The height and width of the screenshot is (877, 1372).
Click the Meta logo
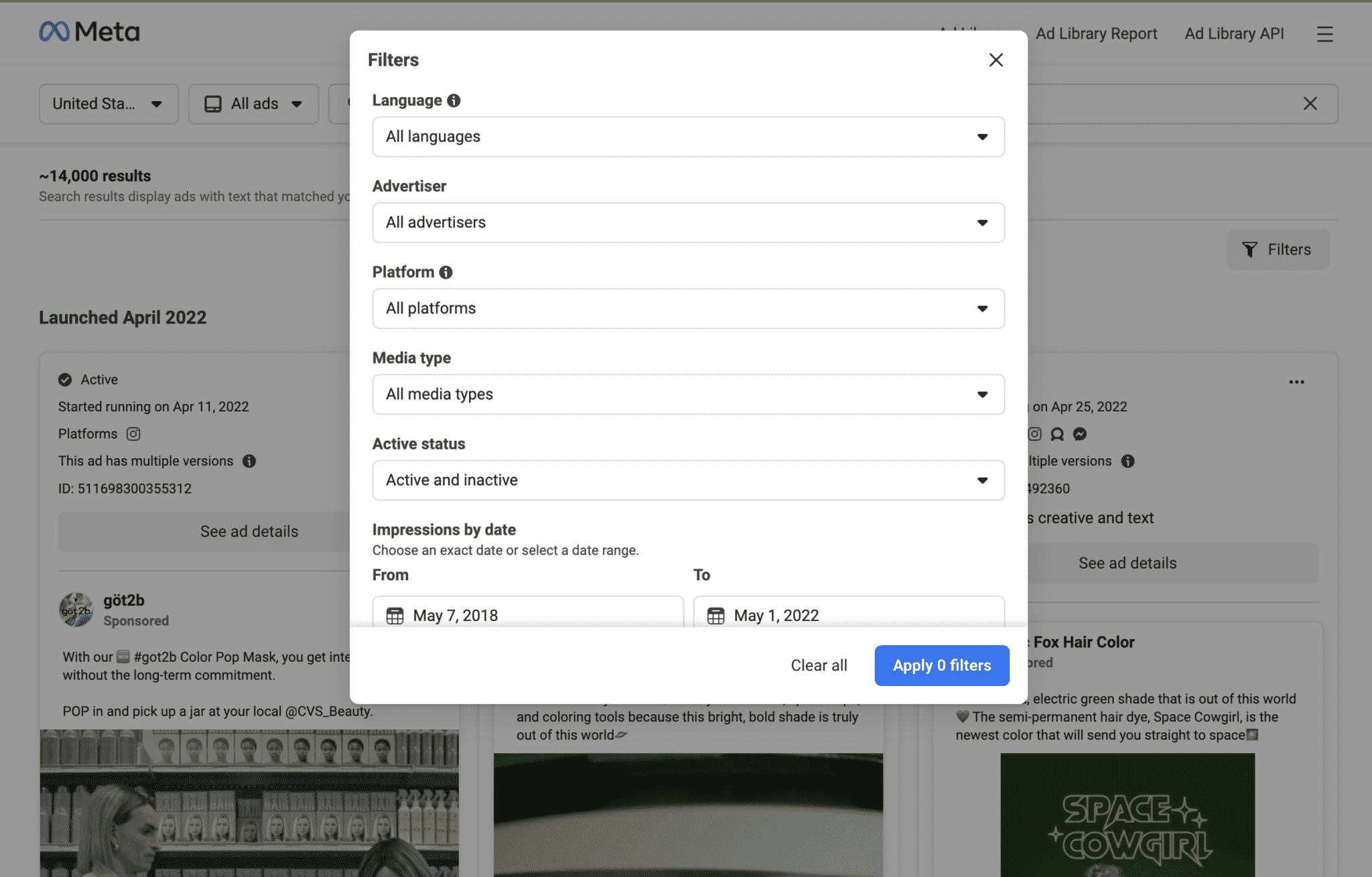[x=89, y=31]
